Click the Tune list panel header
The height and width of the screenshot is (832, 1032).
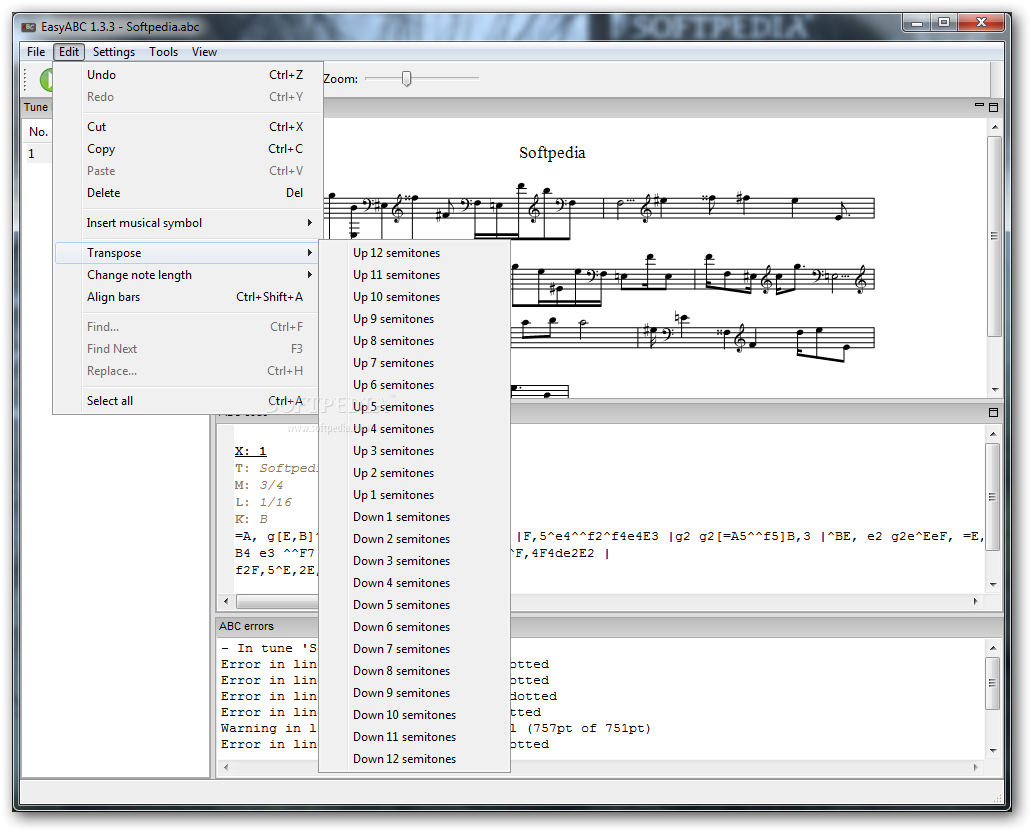pyautogui.click(x=36, y=107)
